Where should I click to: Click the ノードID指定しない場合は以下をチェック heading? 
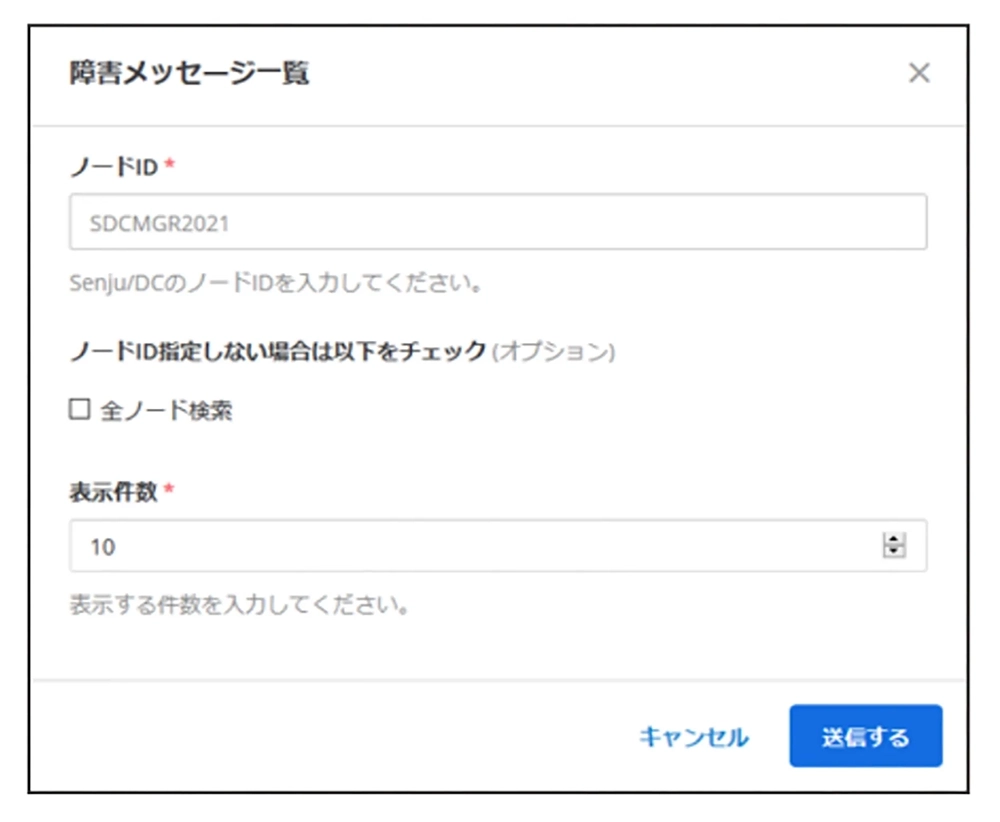277,351
